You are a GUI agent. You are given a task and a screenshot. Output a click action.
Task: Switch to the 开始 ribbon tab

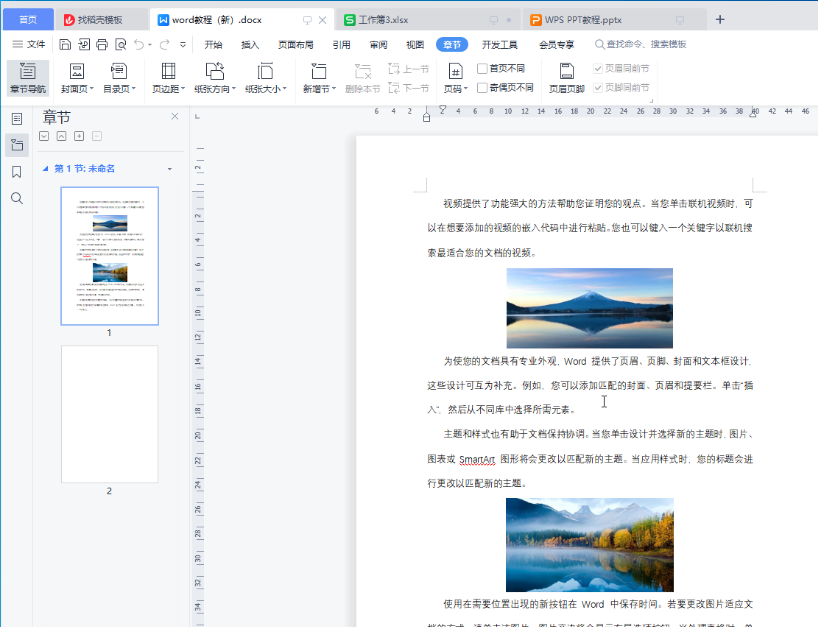coord(213,45)
